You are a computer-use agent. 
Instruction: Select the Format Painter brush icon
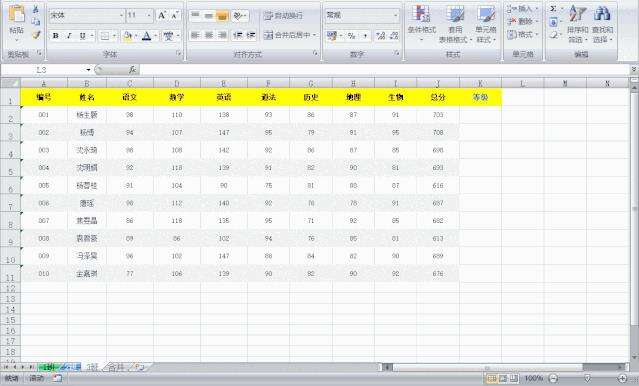click(36, 34)
